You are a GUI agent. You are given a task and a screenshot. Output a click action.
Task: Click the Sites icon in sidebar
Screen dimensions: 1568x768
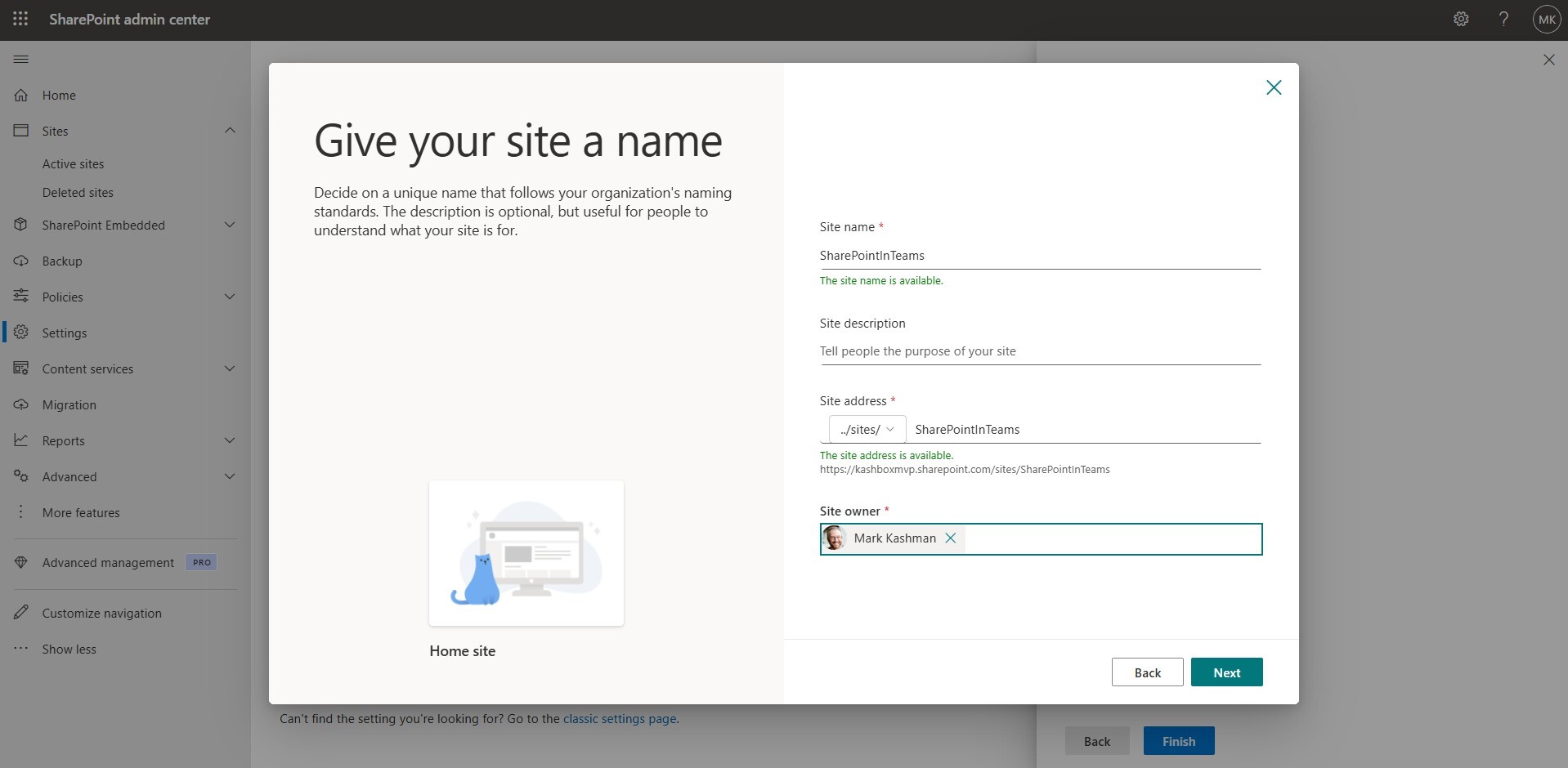tap(21, 131)
